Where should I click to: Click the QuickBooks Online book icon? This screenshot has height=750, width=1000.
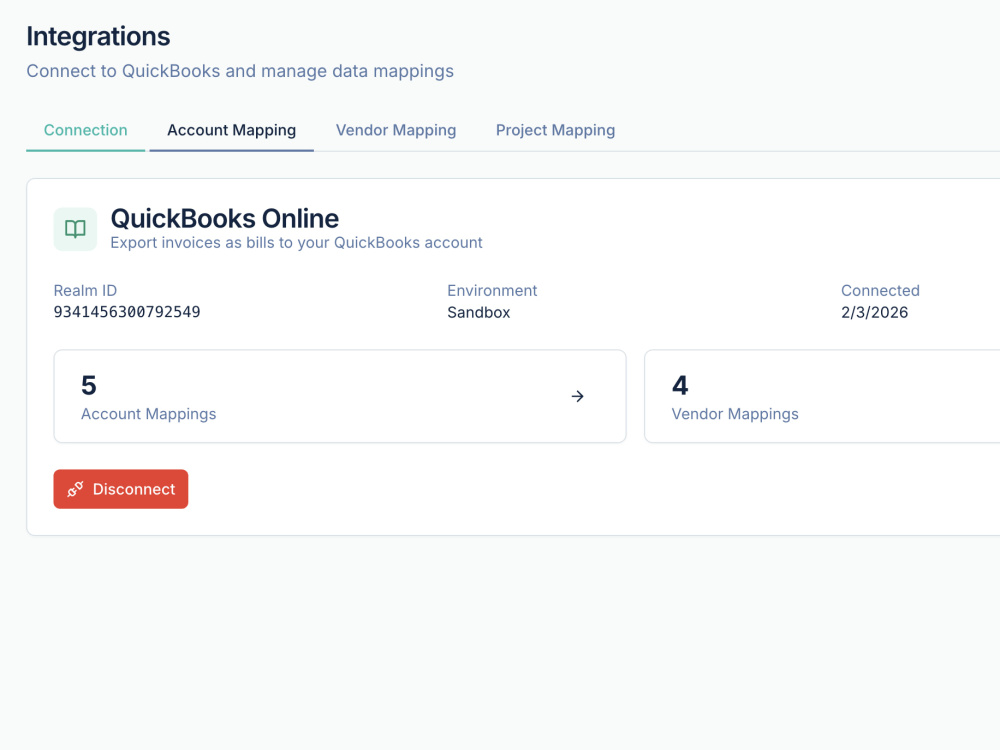click(75, 229)
